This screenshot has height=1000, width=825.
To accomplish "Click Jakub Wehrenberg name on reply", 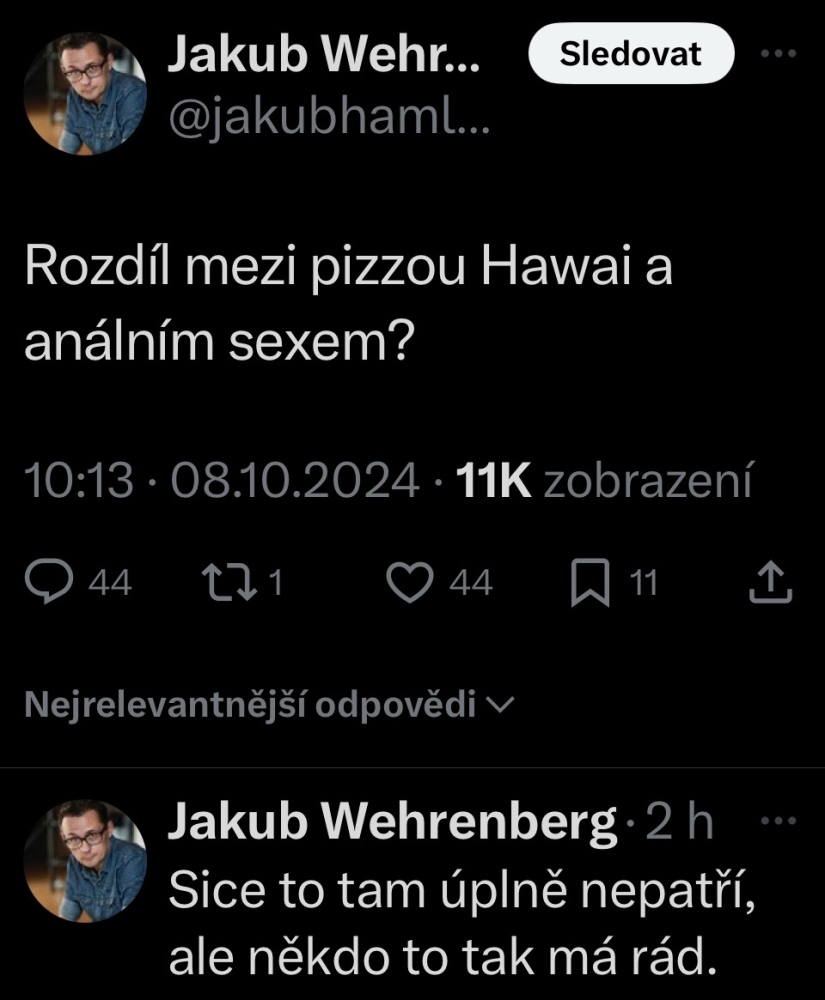I will [x=391, y=824].
